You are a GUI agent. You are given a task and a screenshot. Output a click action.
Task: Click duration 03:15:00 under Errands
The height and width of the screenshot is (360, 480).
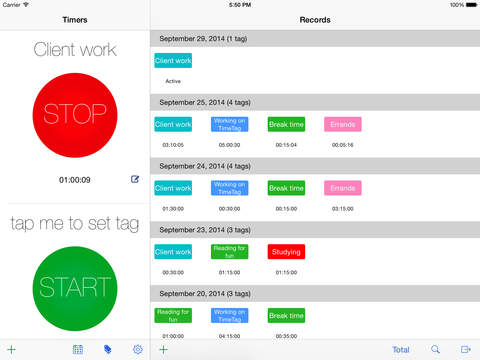coord(343,209)
